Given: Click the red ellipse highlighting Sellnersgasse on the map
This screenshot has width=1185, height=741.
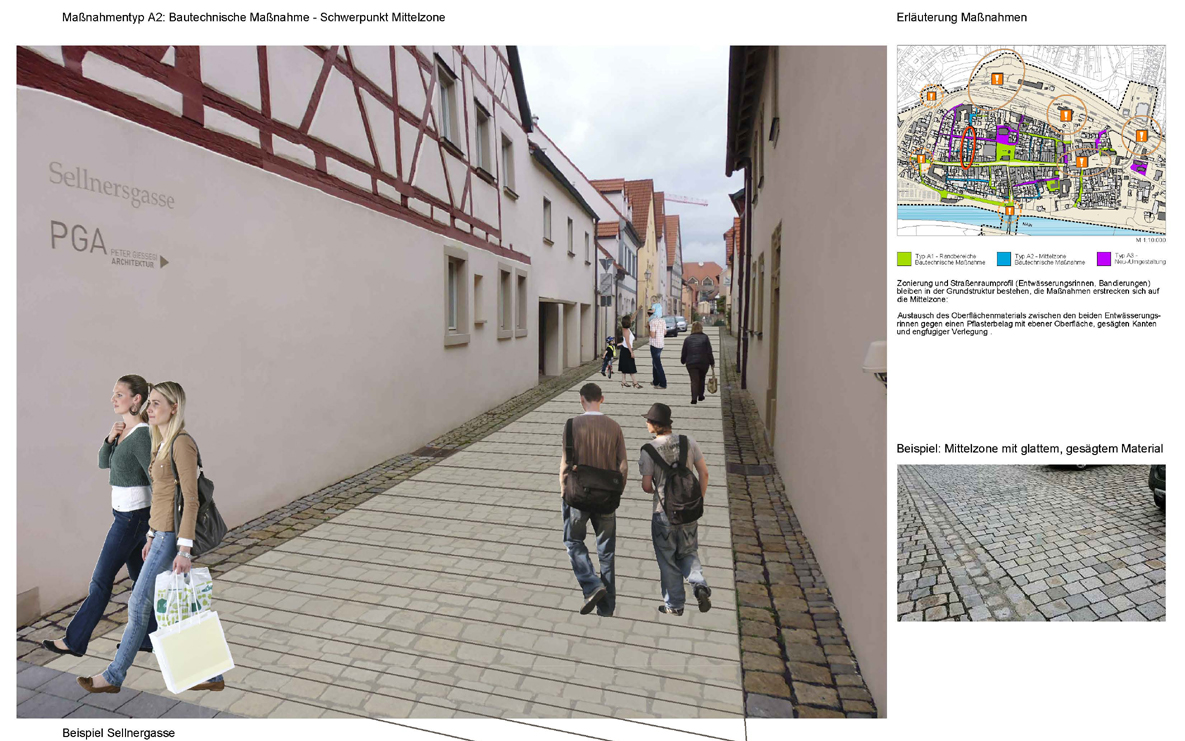Looking at the screenshot, I should click(967, 147).
